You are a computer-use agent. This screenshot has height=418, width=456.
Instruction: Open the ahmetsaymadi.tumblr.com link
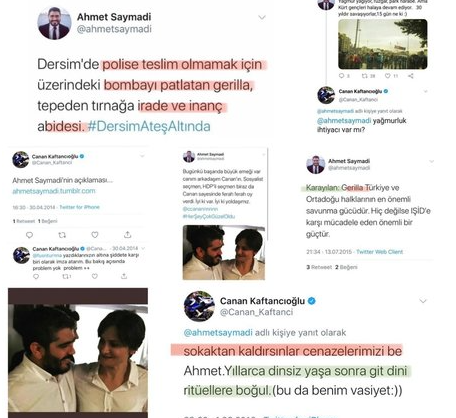point(54,191)
